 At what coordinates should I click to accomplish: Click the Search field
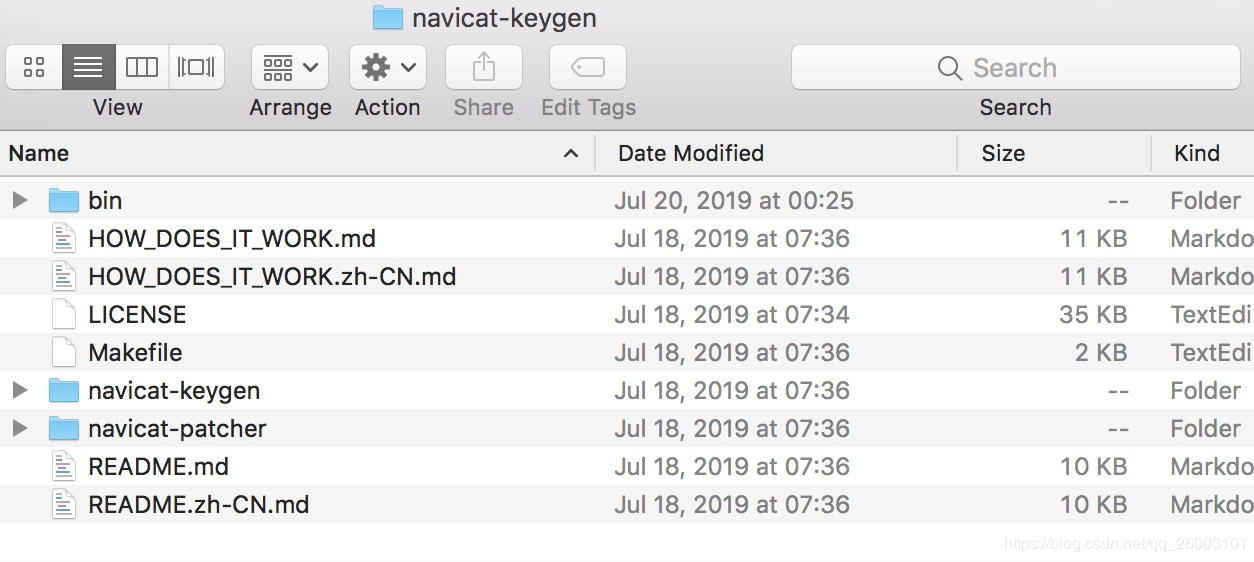tap(1015, 67)
